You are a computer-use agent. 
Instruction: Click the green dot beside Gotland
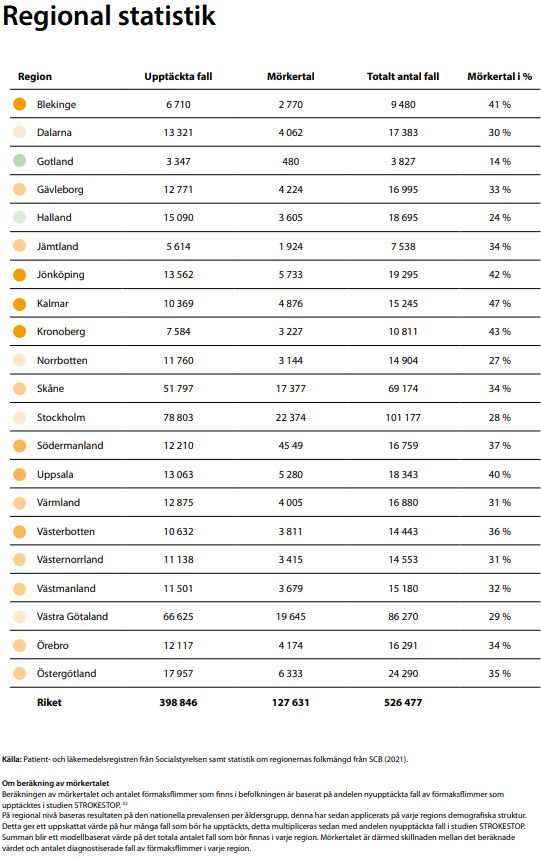(x=20, y=161)
